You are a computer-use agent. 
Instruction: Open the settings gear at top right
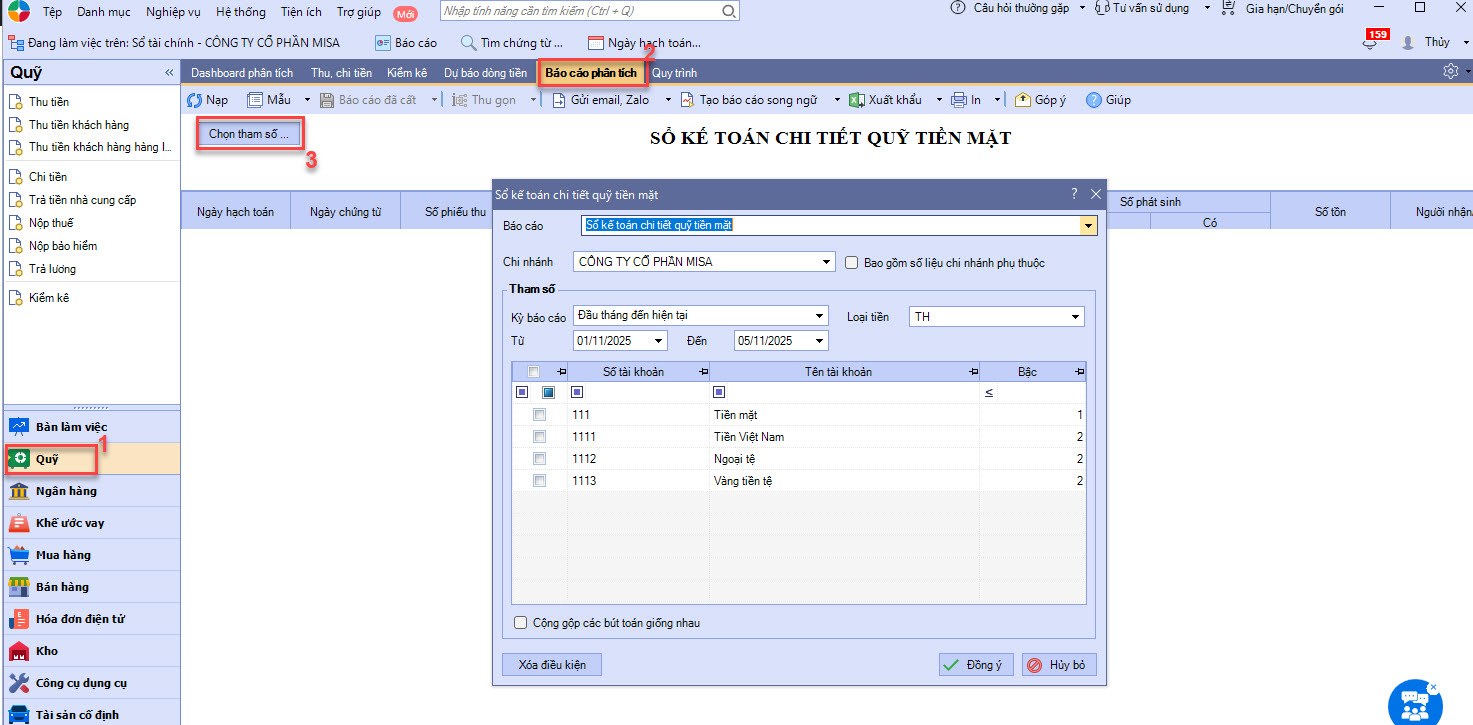click(1450, 72)
